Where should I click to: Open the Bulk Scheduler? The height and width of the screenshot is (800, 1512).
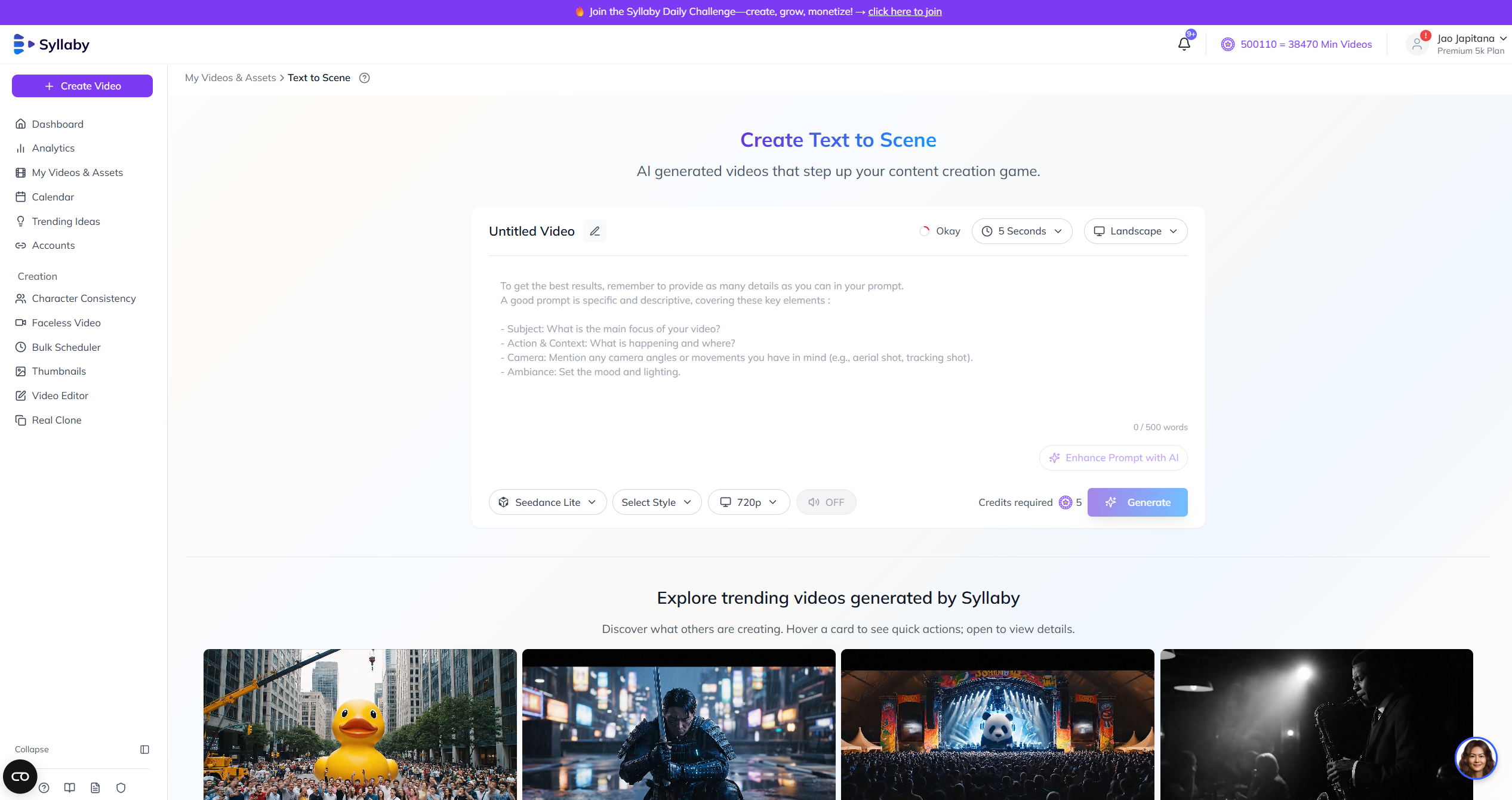click(66, 347)
